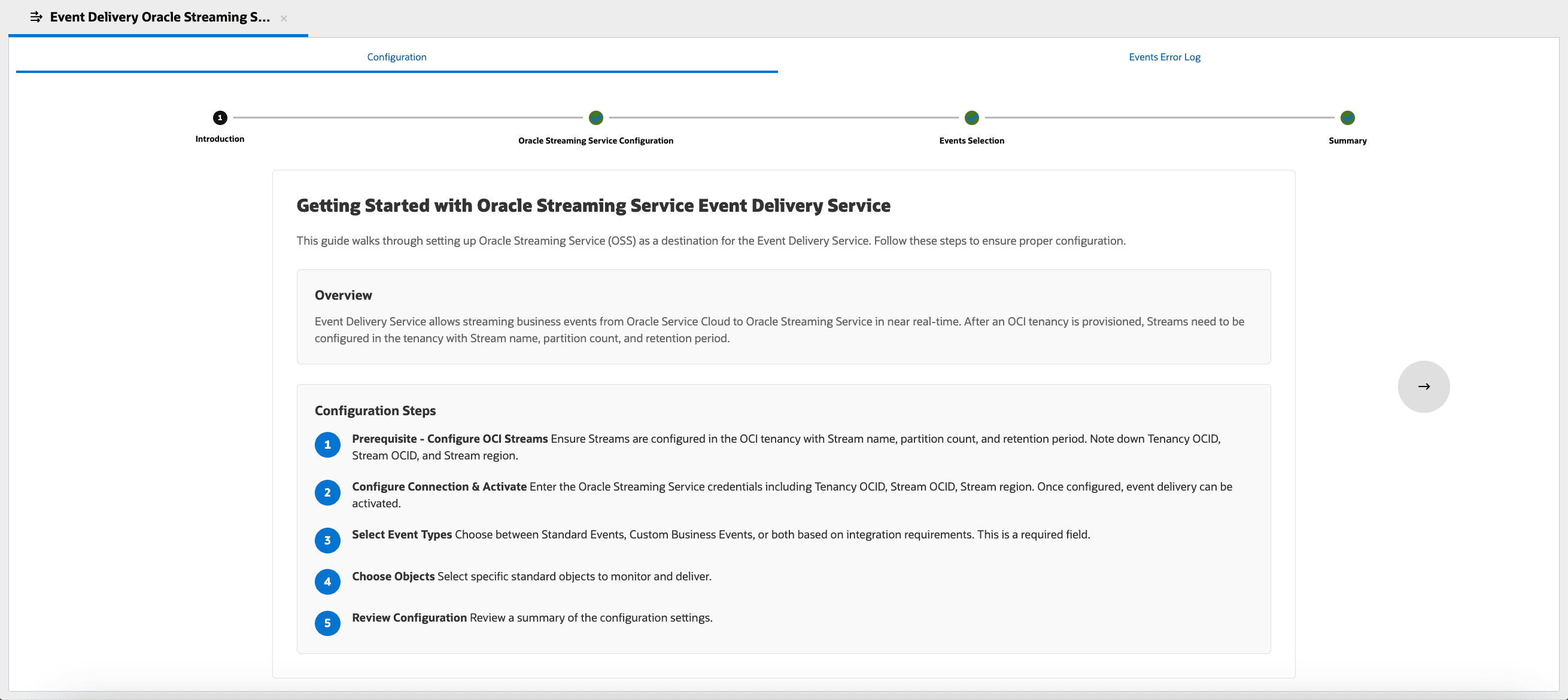
Task: Click the Summary step checkmark icon
Action: [1347, 117]
